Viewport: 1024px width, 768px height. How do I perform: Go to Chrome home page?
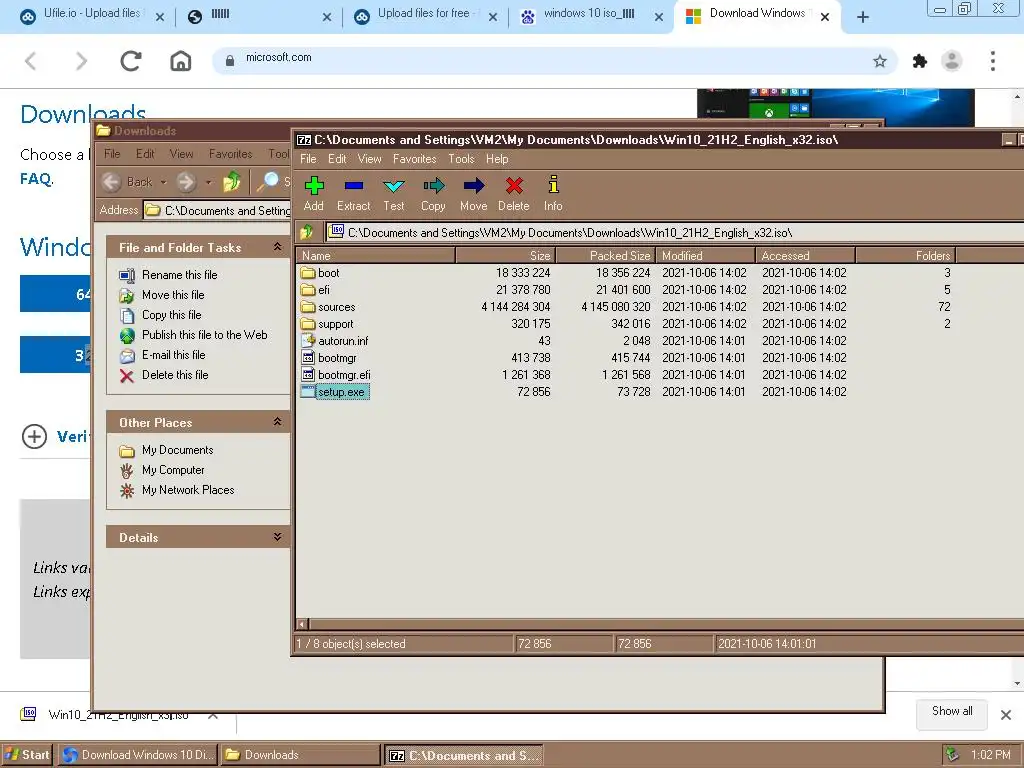(x=181, y=61)
